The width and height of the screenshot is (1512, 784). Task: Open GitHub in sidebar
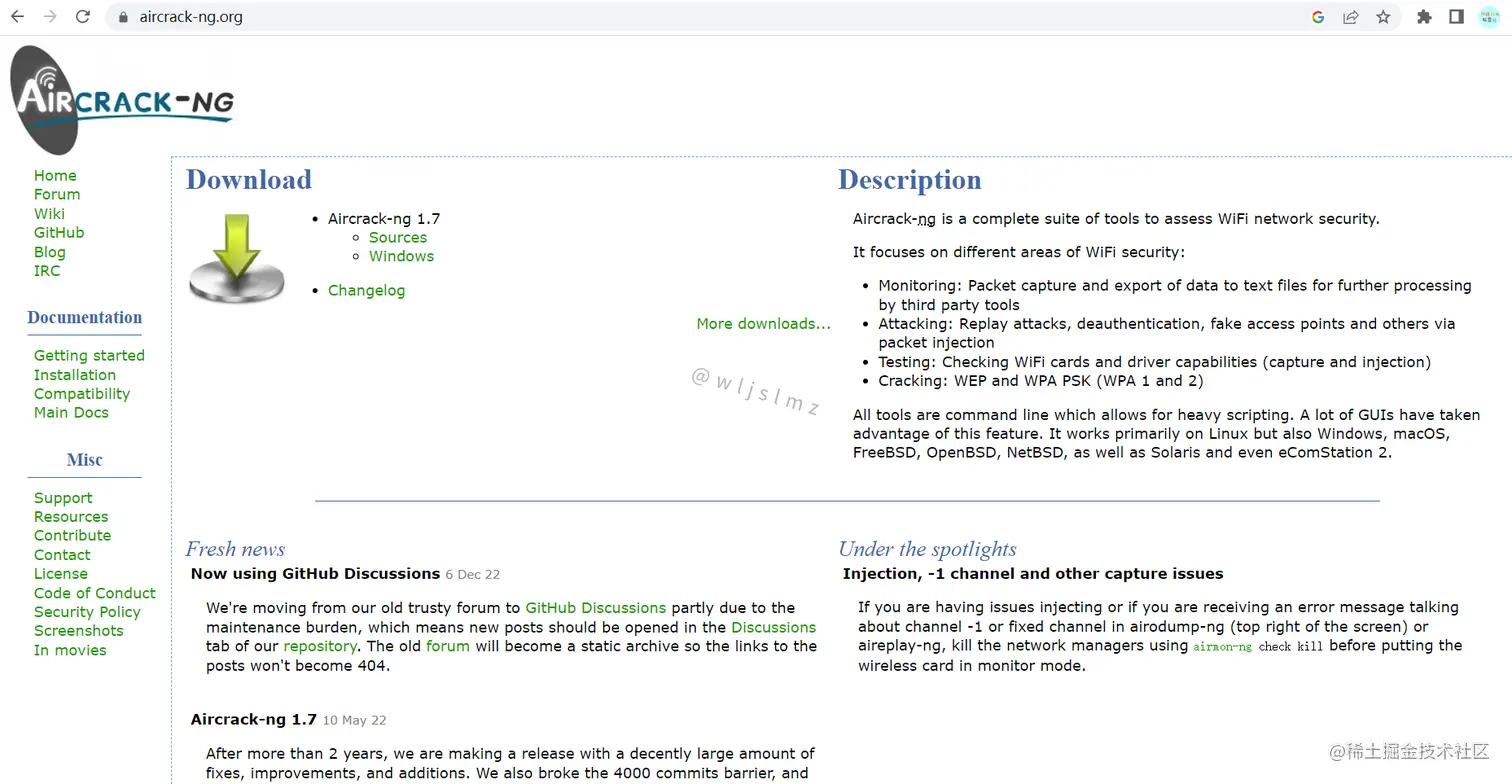coord(59,233)
